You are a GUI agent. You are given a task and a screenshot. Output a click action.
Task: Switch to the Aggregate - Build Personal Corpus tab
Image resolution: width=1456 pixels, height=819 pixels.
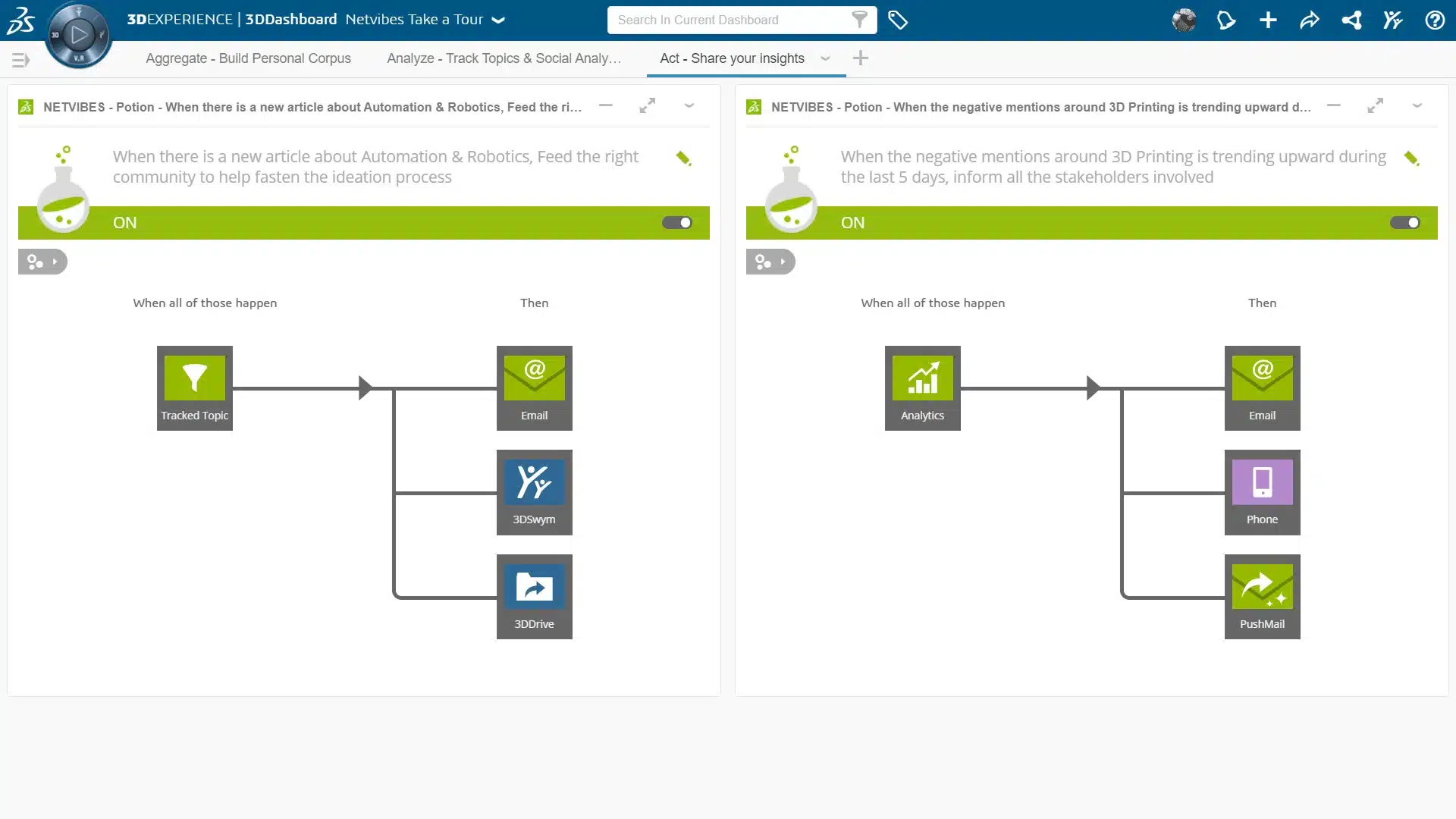pyautogui.click(x=248, y=58)
